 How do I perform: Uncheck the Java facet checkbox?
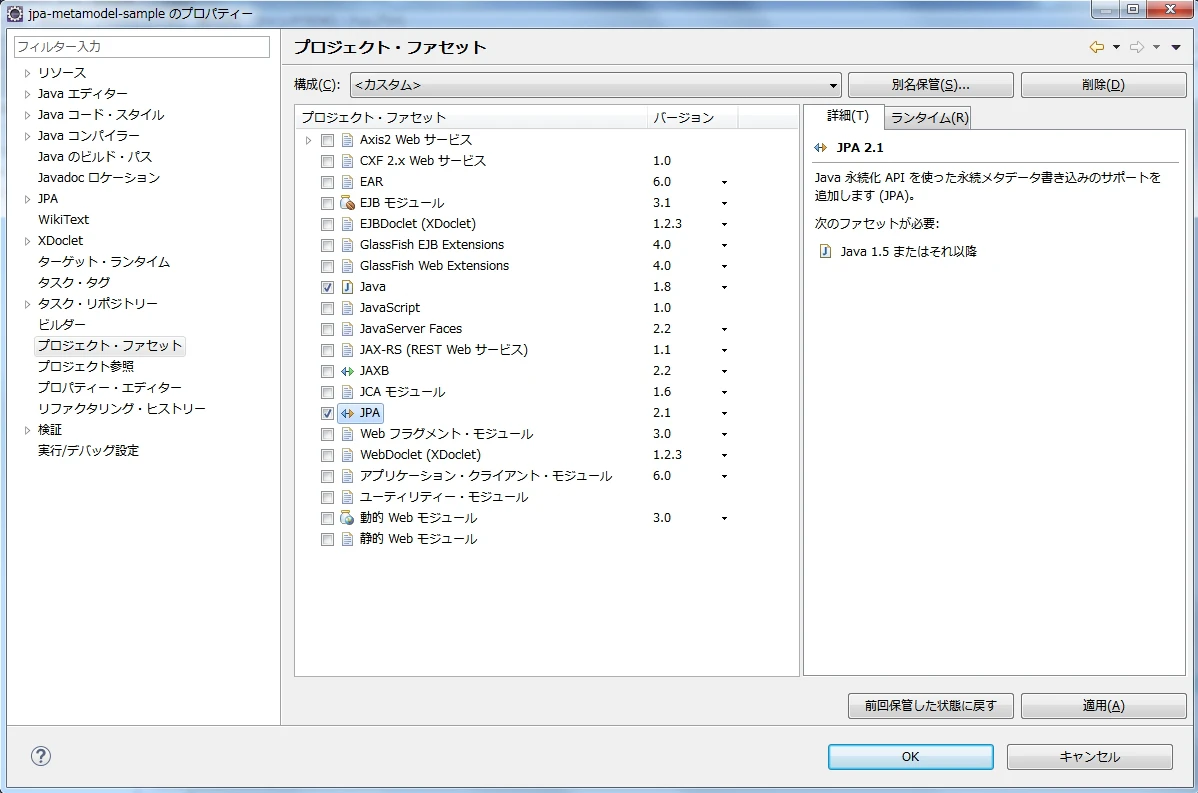pos(328,287)
